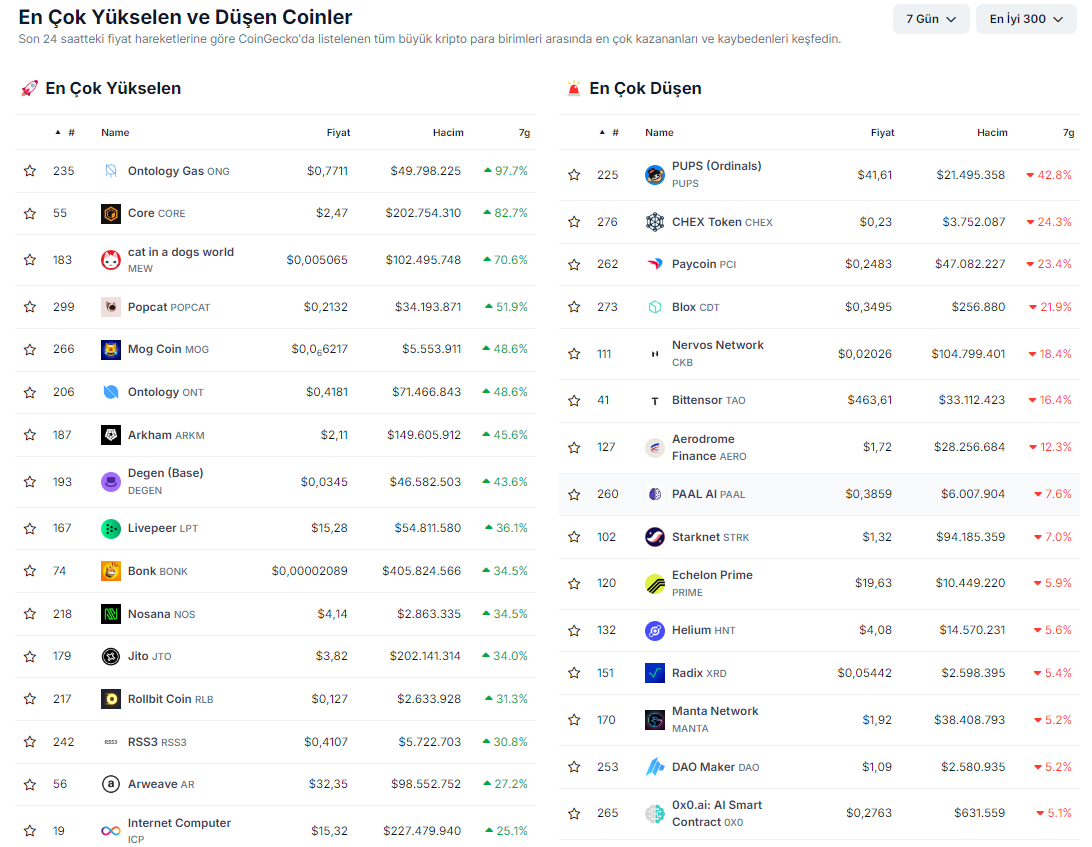Sort gainers table by rank # column
Image resolution: width=1092 pixels, height=847 pixels.
point(71,132)
